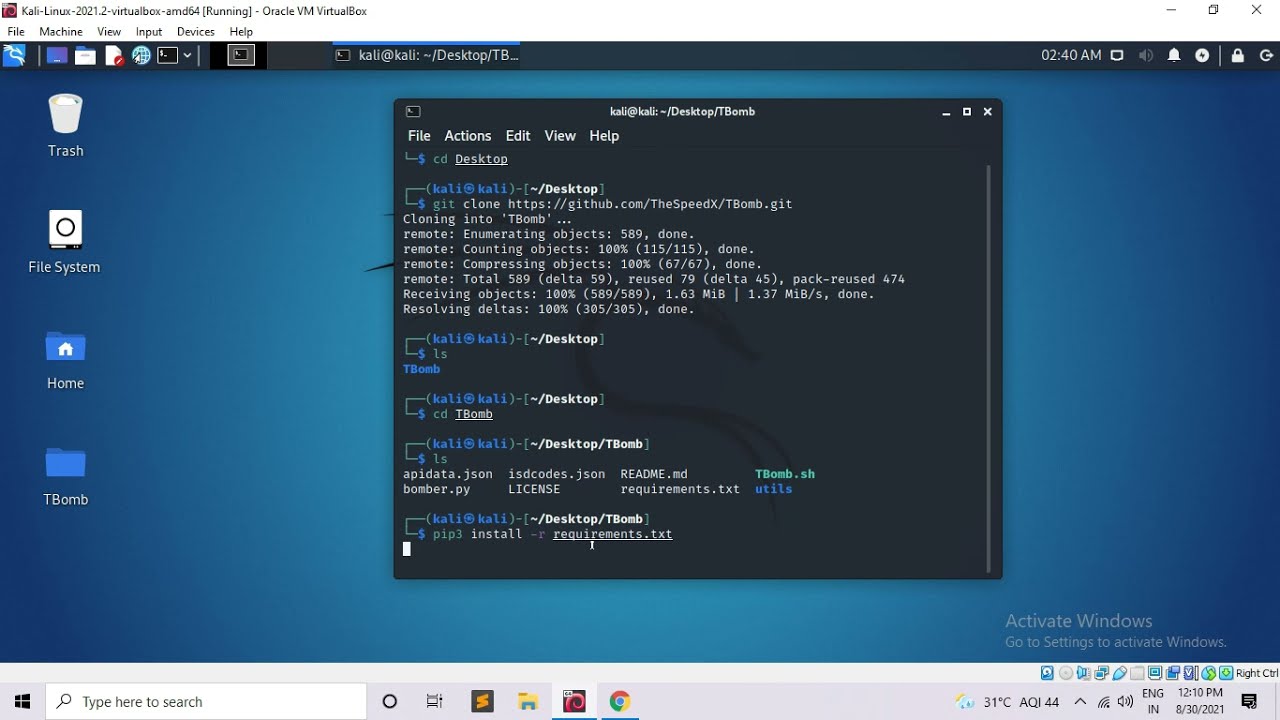
Task: Click VirtualBox audio status indicator
Action: pyautogui.click(x=1083, y=673)
